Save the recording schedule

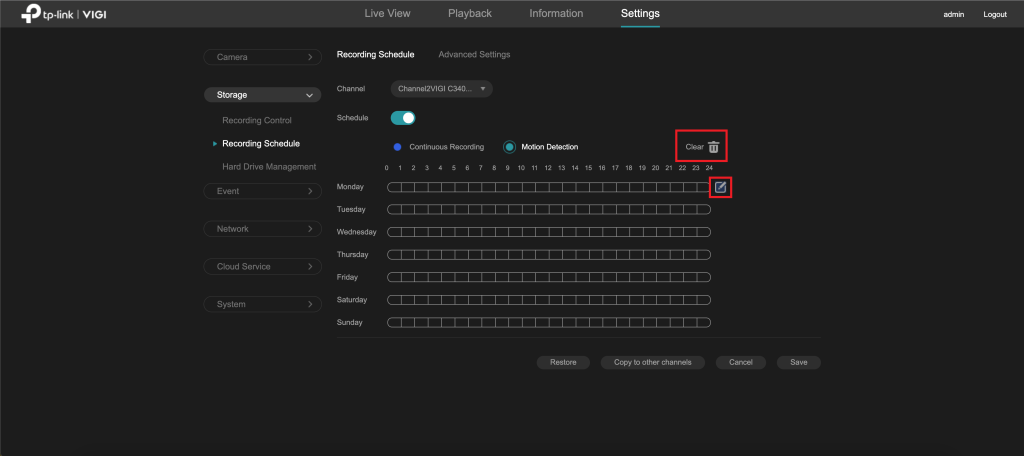[x=798, y=362]
